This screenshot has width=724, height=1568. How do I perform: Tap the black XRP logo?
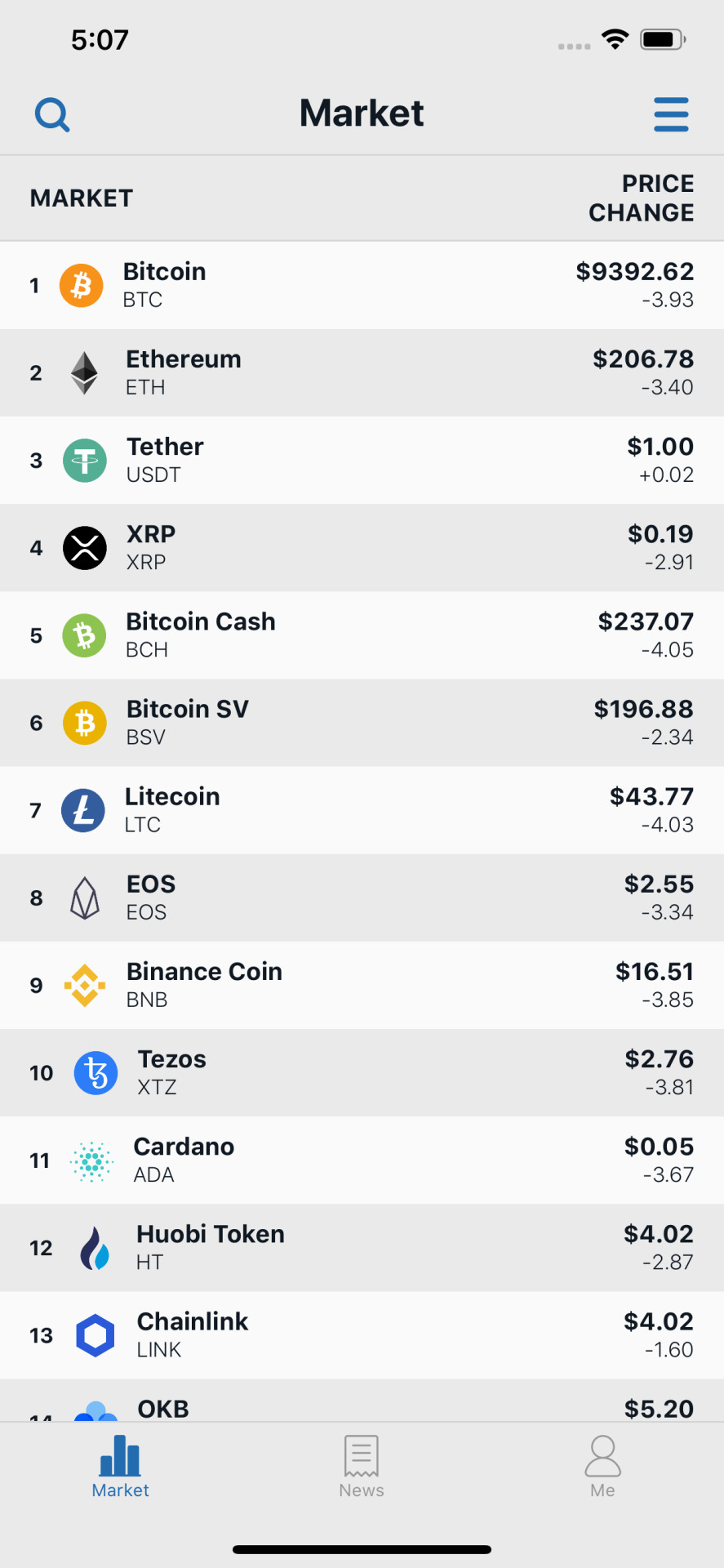tap(85, 548)
